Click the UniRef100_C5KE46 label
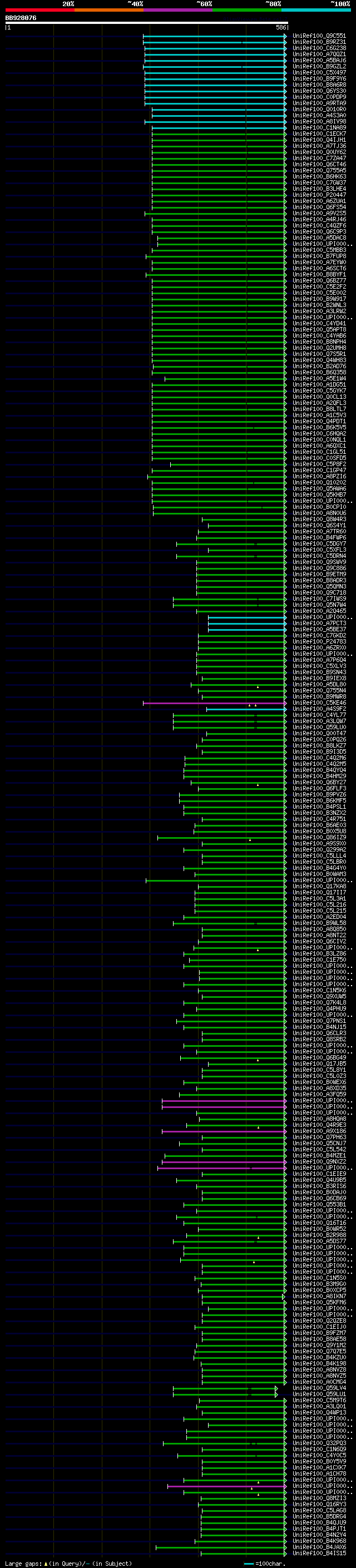356x1568 pixels. [x=319, y=703]
